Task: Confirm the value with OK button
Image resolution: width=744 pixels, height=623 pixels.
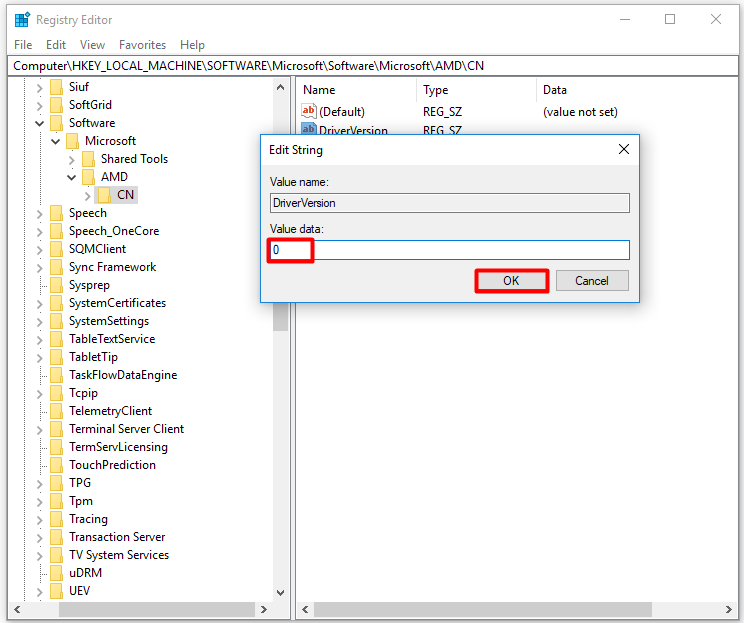Action: point(512,281)
